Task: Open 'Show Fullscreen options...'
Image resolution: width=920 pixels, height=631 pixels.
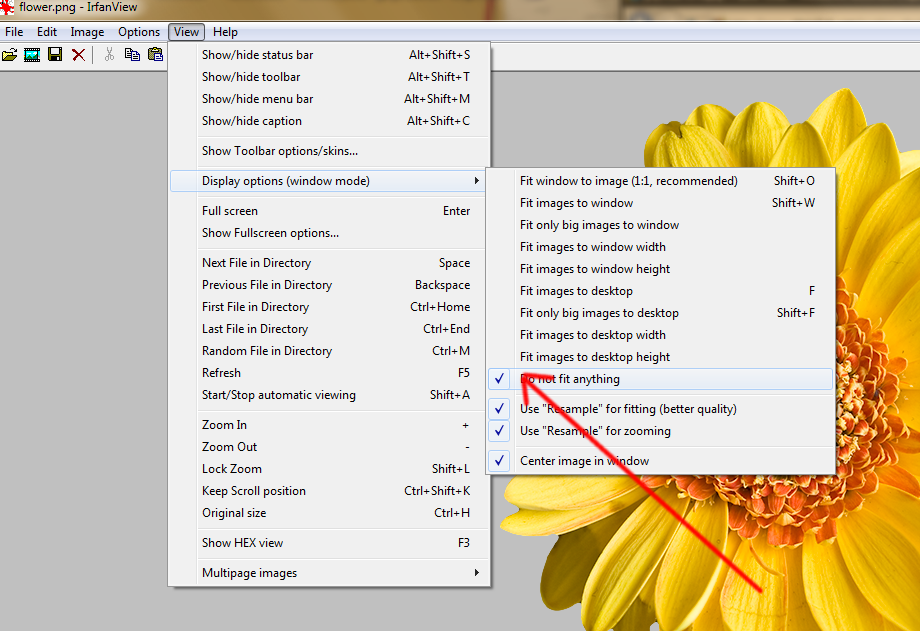Action: point(329,233)
